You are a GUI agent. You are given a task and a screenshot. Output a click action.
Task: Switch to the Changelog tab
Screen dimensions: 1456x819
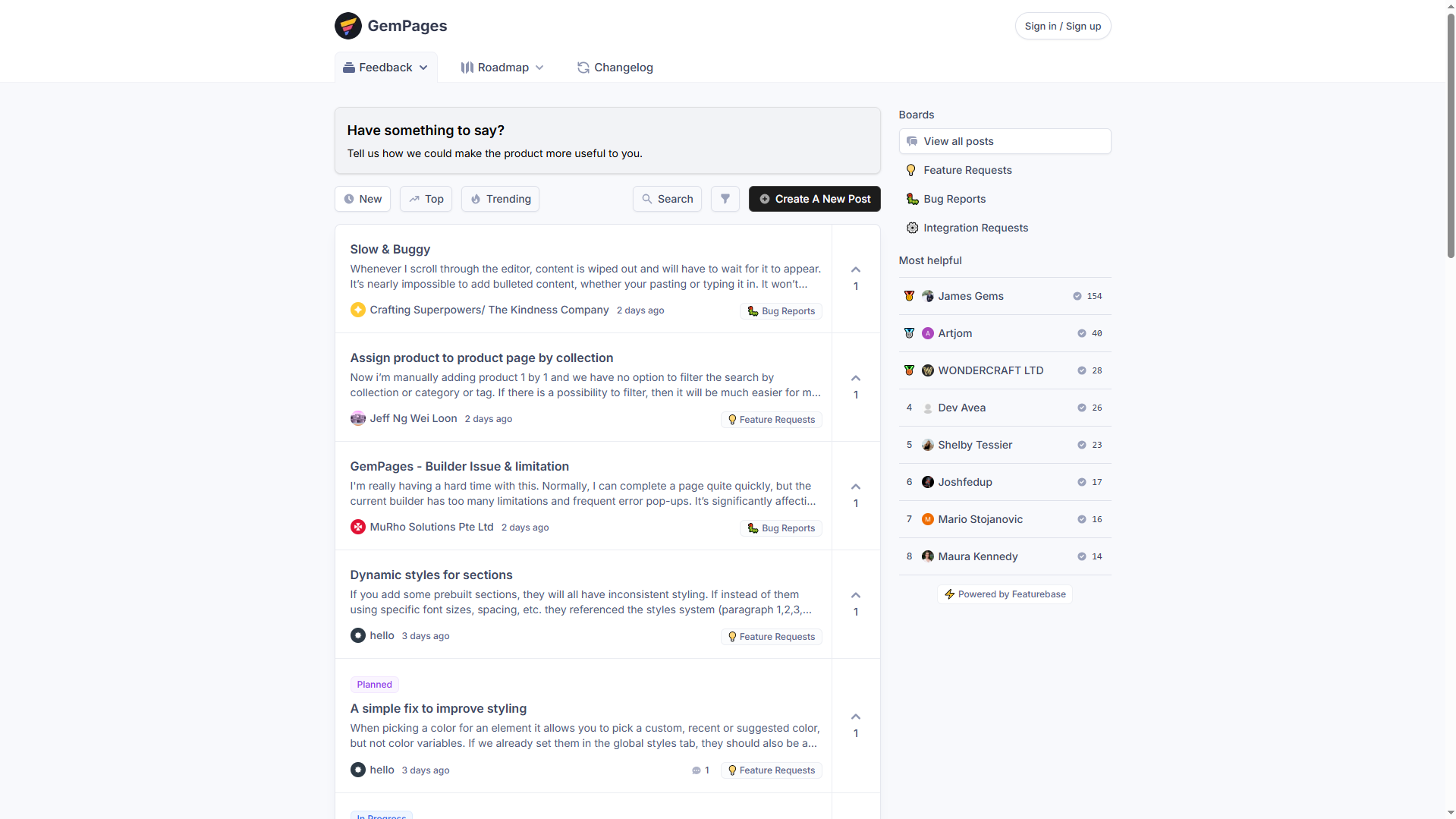pos(615,68)
